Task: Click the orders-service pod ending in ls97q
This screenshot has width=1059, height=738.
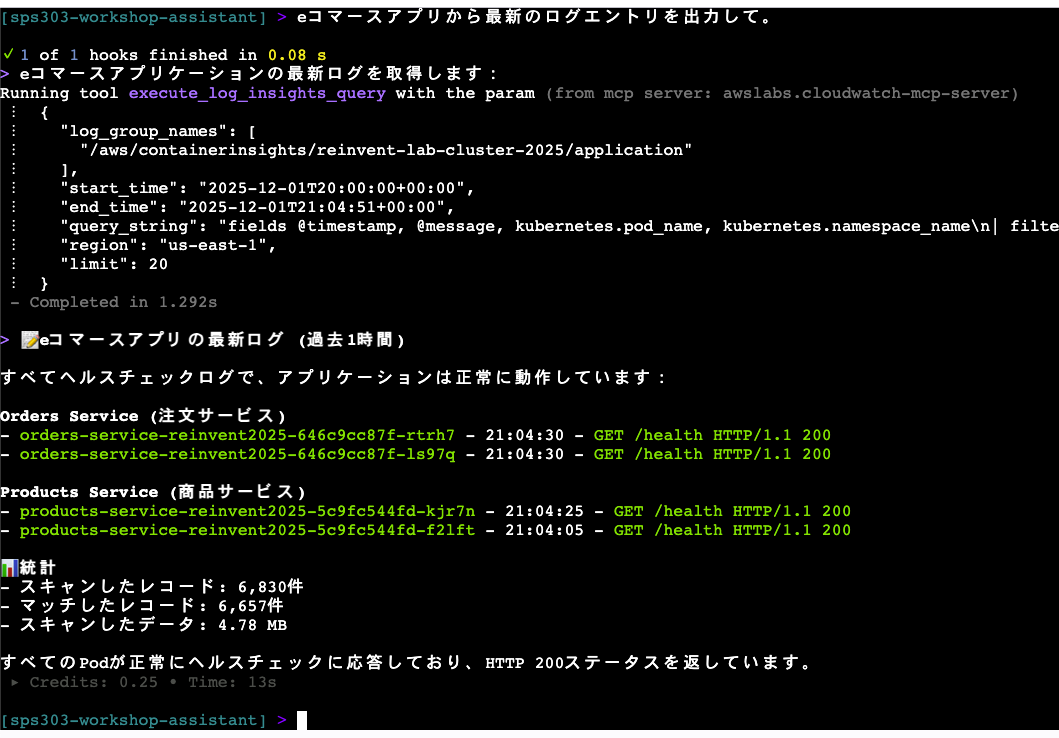Action: pos(237,454)
